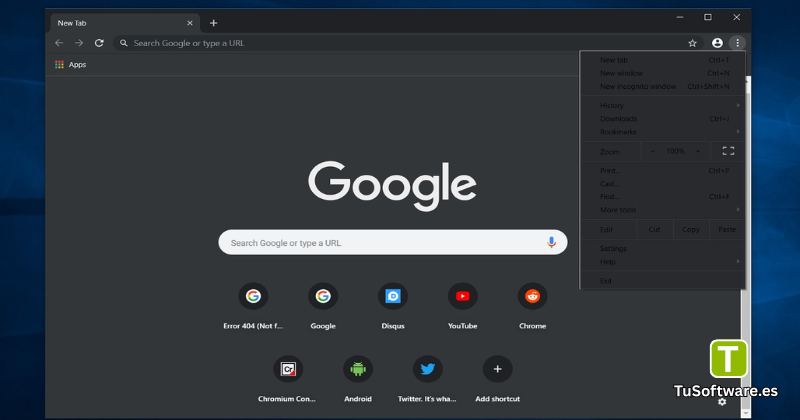800x420 pixels.
Task: Select New tab menu entry
Action: point(662,60)
